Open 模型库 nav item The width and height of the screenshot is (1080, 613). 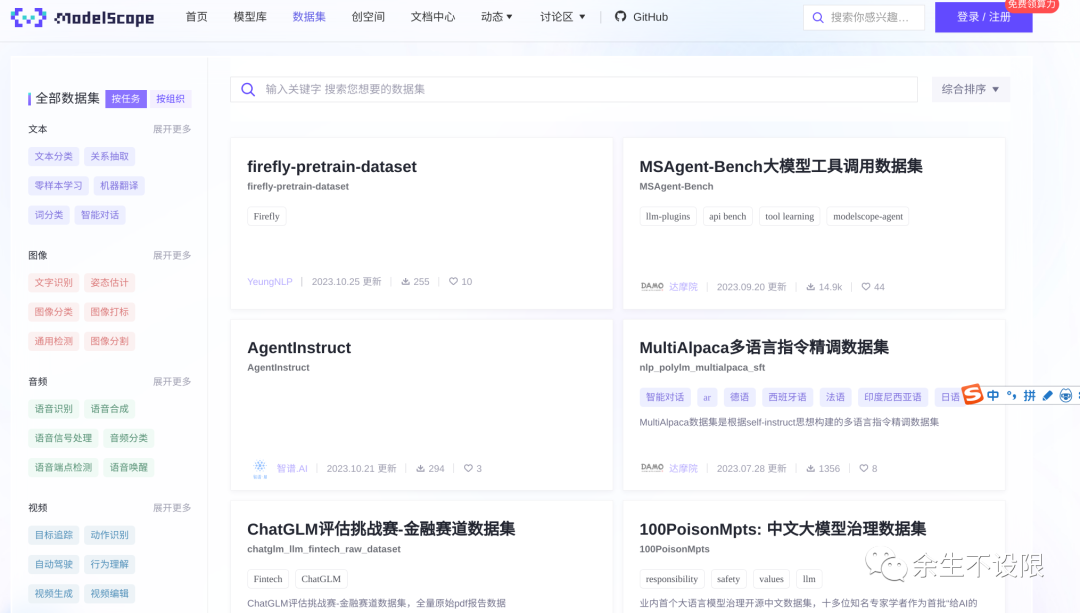coord(250,17)
